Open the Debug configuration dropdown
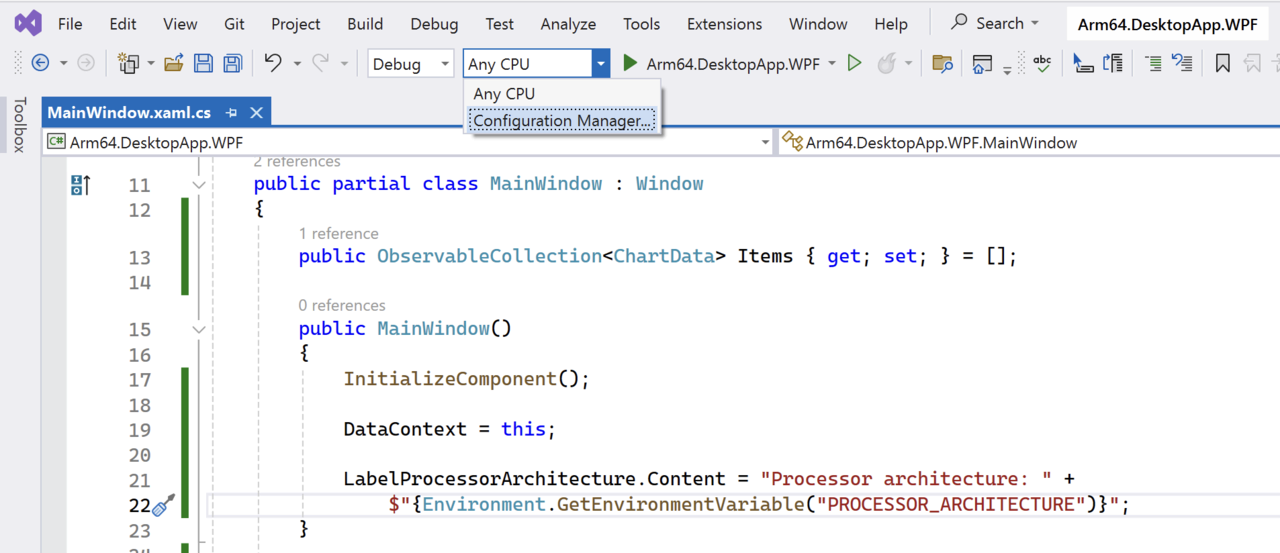The height and width of the screenshot is (553, 1280). tap(411, 64)
